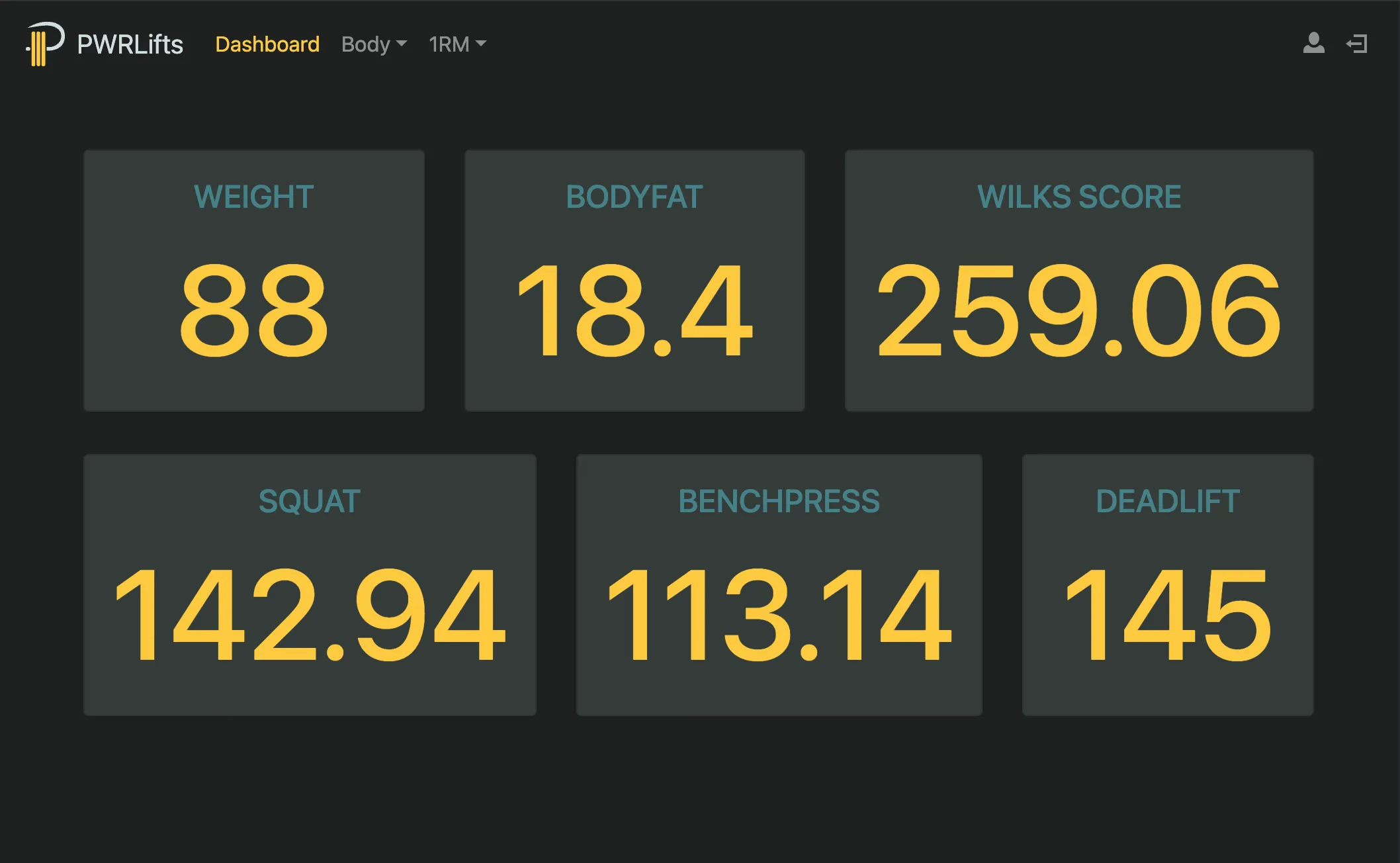Open the Dashboard tab
Viewport: 1400px width, 863px height.
pyautogui.click(x=267, y=44)
